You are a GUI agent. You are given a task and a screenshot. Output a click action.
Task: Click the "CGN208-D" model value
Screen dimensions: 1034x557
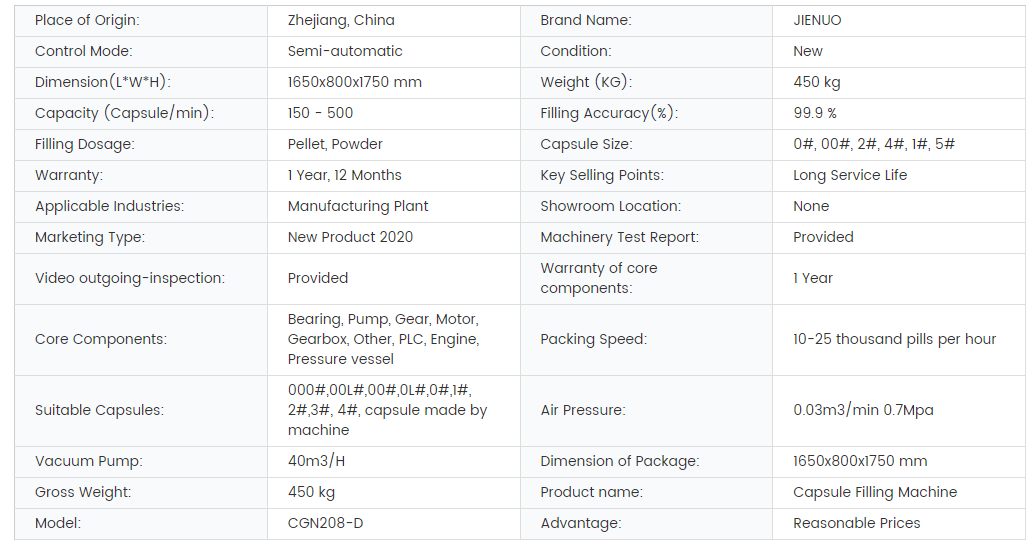coord(327,523)
